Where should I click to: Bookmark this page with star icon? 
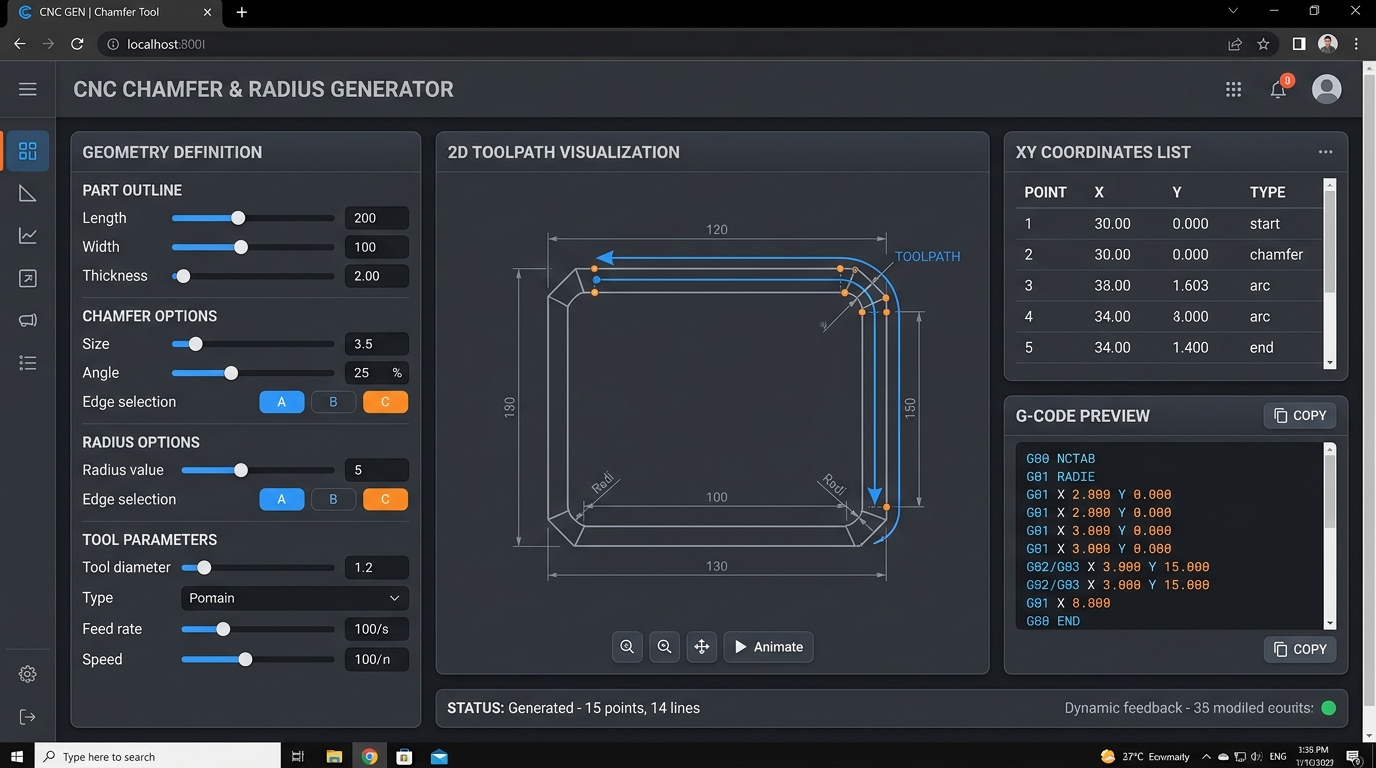pos(1263,44)
